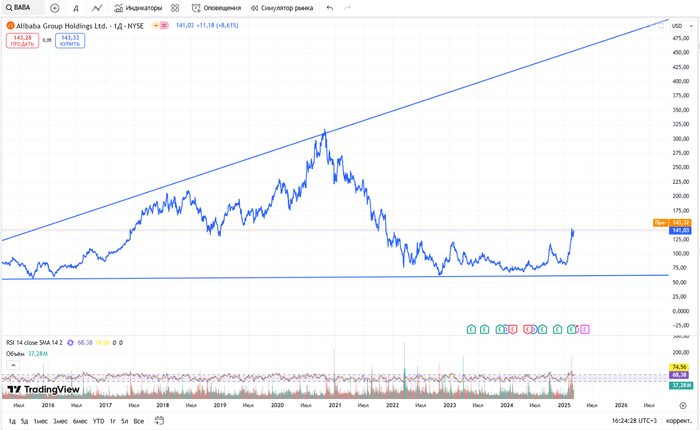Toggle the коррект. adjustment option
700x430 pixels.
[679, 421]
